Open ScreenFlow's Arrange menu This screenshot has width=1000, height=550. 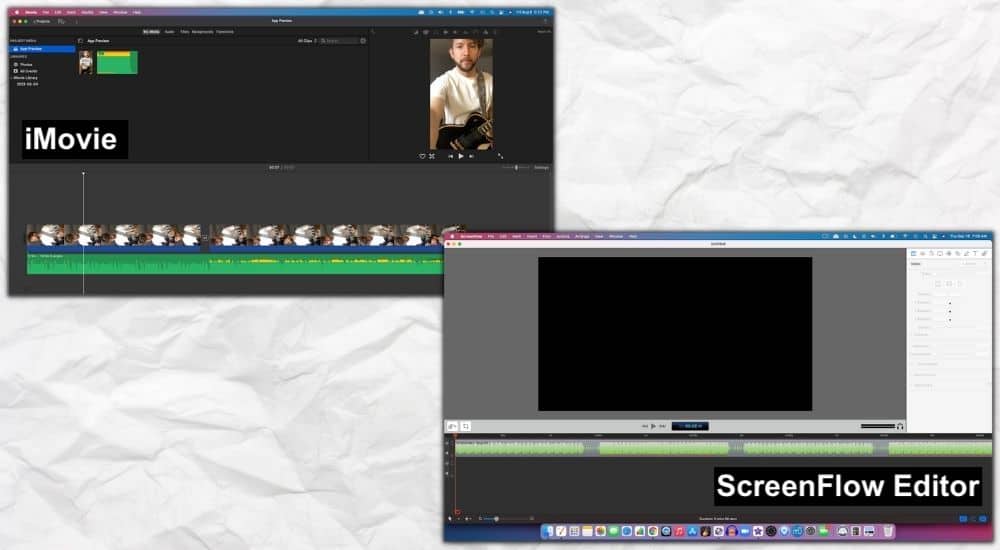click(582, 236)
